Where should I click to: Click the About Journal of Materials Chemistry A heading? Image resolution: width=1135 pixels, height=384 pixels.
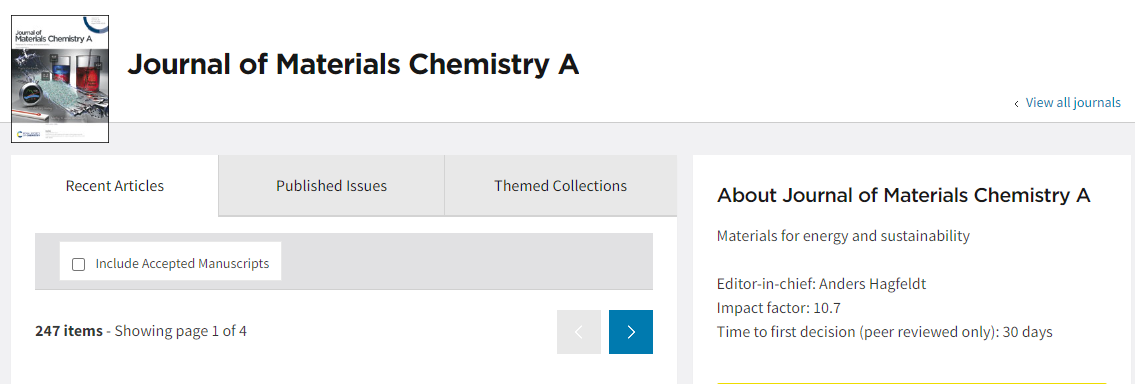click(903, 196)
